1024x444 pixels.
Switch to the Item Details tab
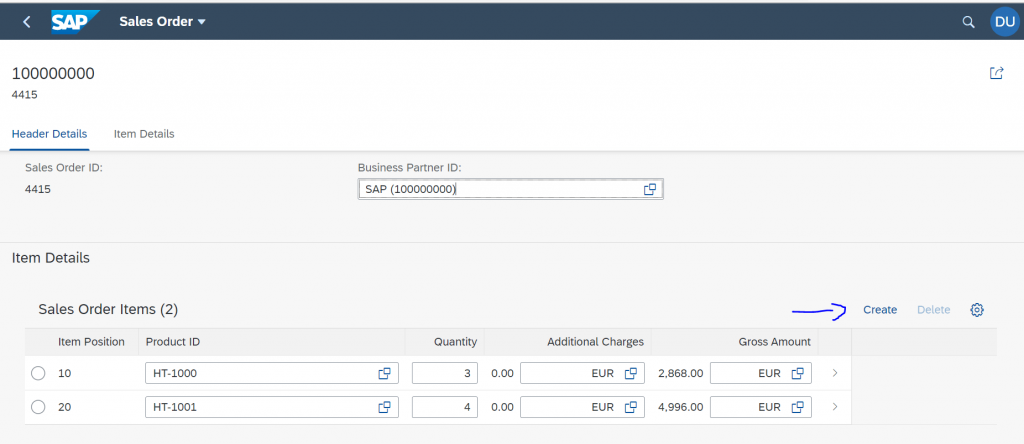click(x=144, y=134)
